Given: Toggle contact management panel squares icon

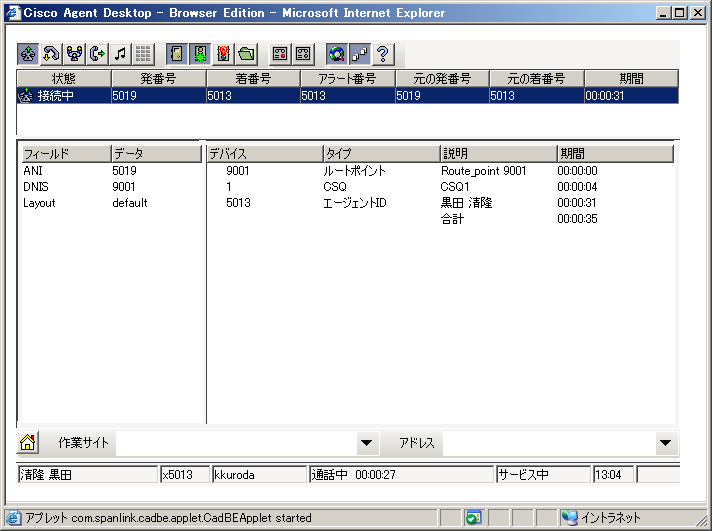Looking at the screenshot, I should [360, 54].
